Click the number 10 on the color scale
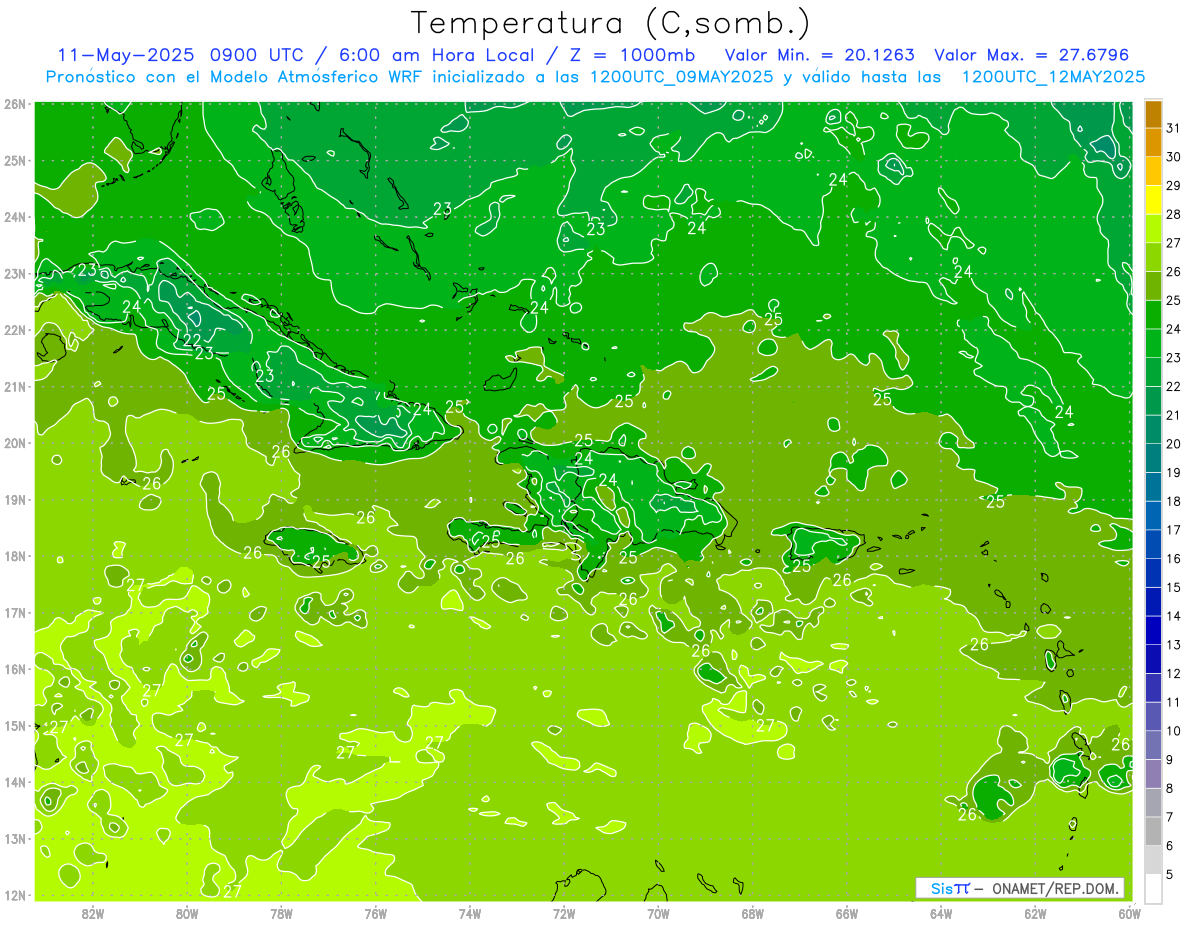 tap(1173, 731)
